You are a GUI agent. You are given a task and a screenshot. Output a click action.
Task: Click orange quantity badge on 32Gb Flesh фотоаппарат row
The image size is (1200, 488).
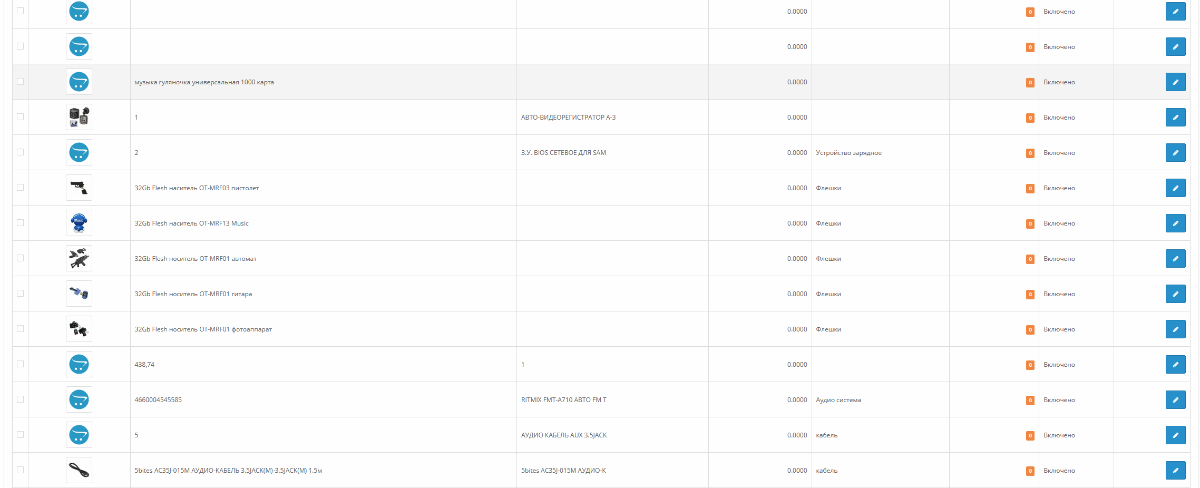[x=1030, y=329]
